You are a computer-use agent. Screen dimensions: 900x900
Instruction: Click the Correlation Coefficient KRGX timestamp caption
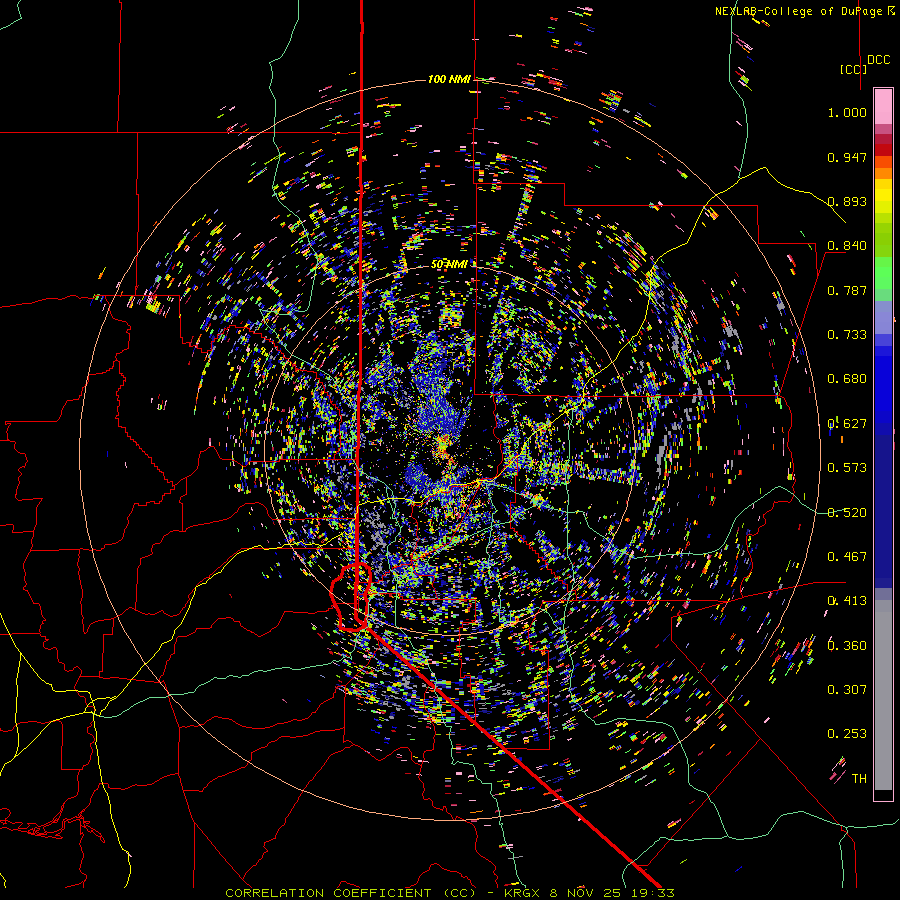coord(449,893)
